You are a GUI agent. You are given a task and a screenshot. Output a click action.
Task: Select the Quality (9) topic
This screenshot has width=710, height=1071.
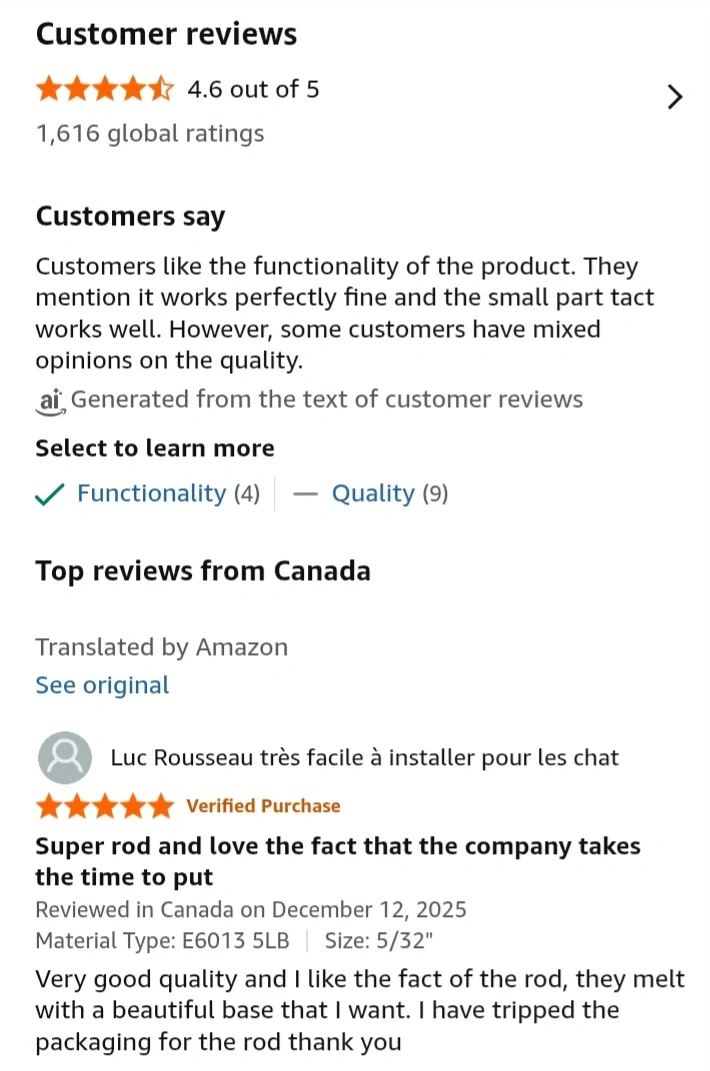coord(390,494)
